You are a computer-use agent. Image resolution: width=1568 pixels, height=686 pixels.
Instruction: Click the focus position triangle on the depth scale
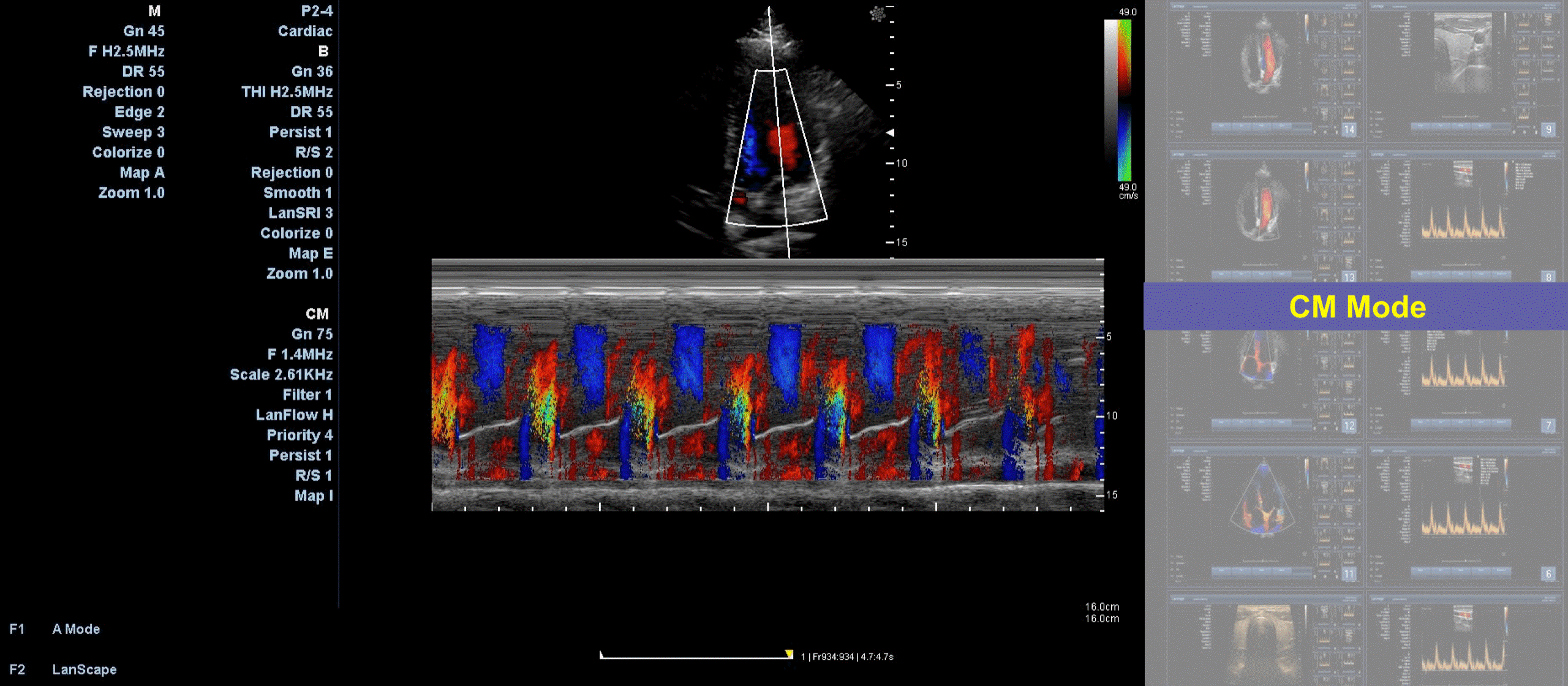point(891,132)
